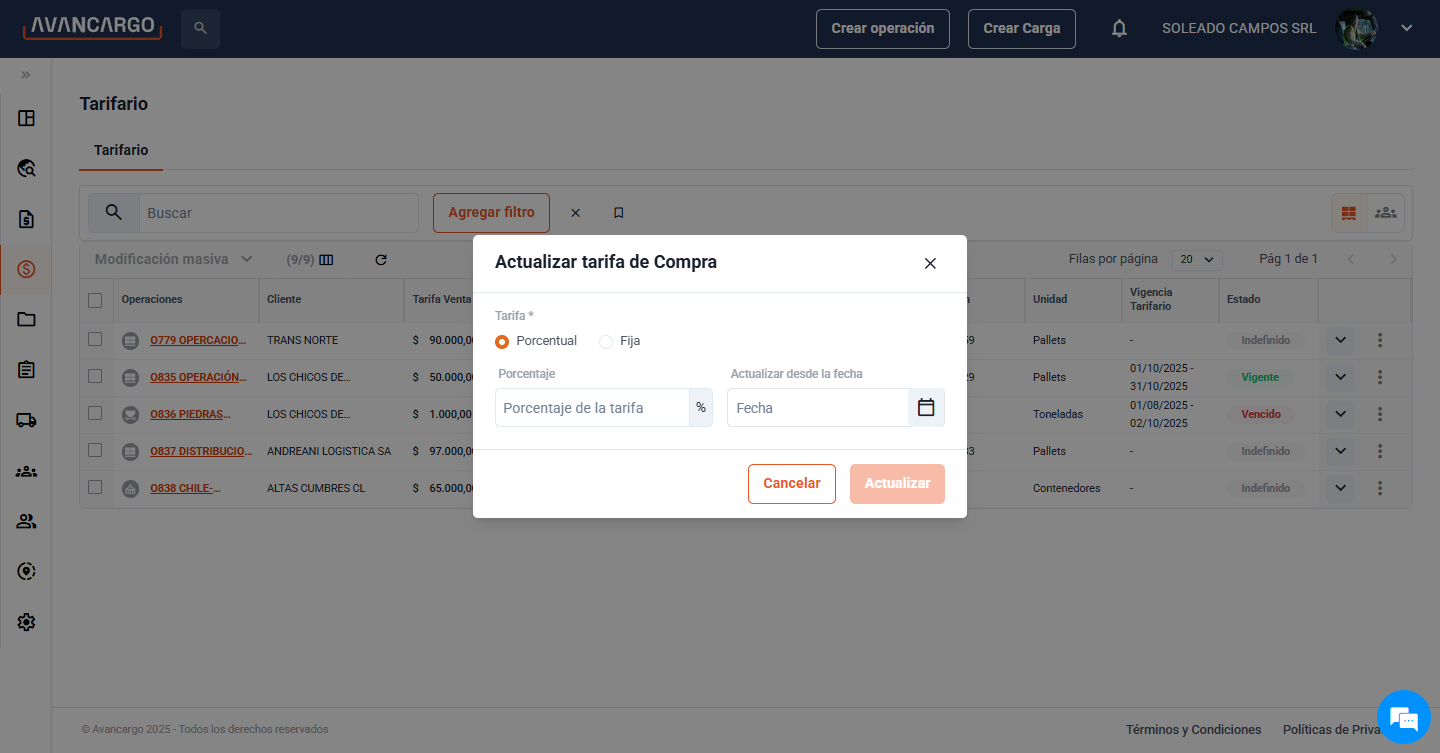Check the box for row O835

tap(95, 377)
